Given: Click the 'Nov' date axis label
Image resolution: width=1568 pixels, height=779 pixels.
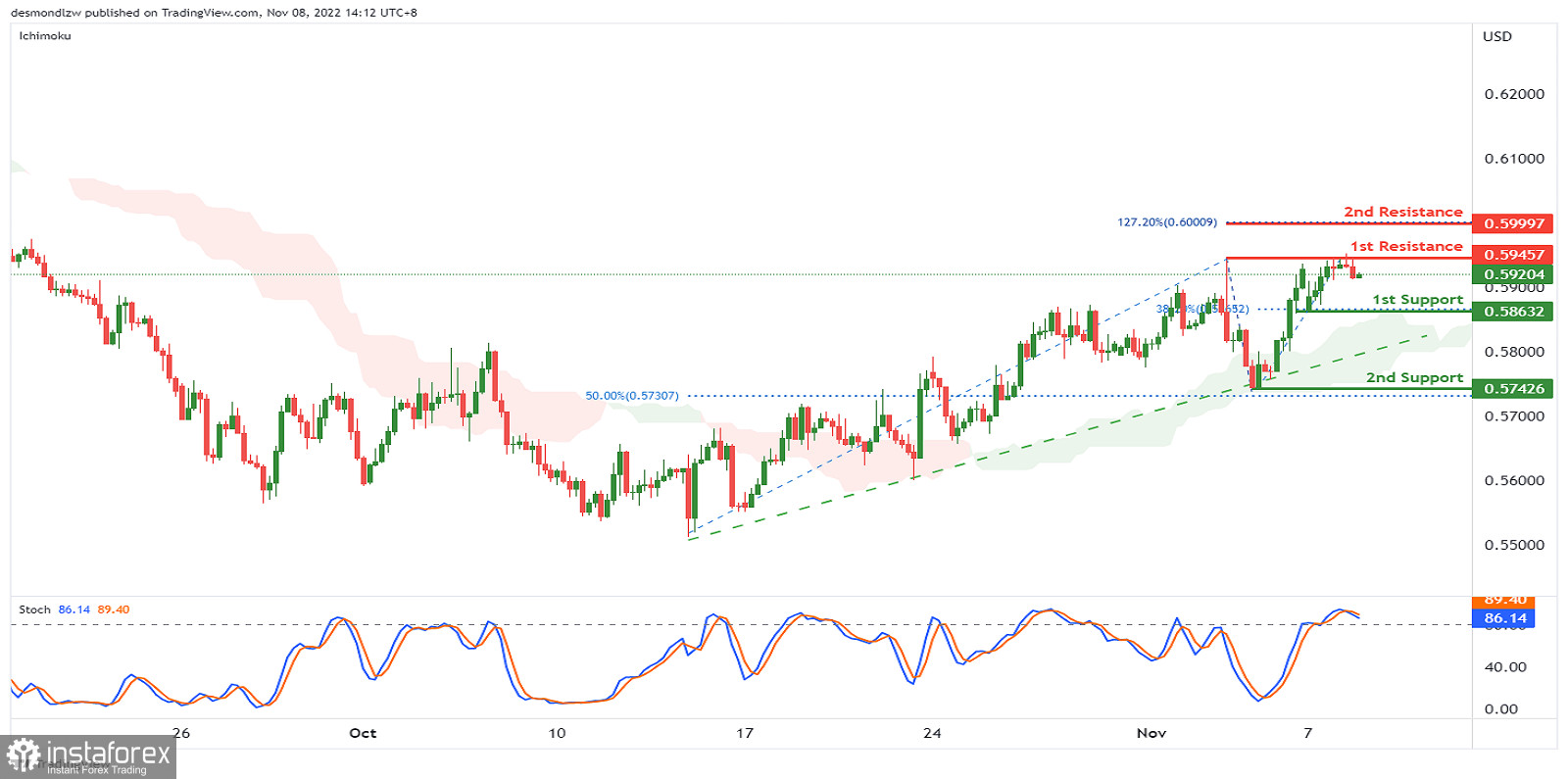Looking at the screenshot, I should coord(1151,733).
